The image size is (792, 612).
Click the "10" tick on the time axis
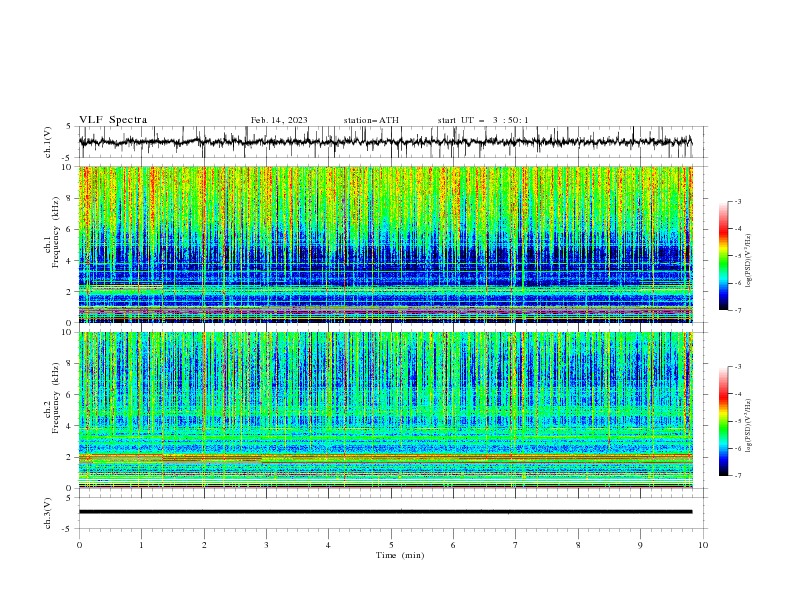coord(703,545)
